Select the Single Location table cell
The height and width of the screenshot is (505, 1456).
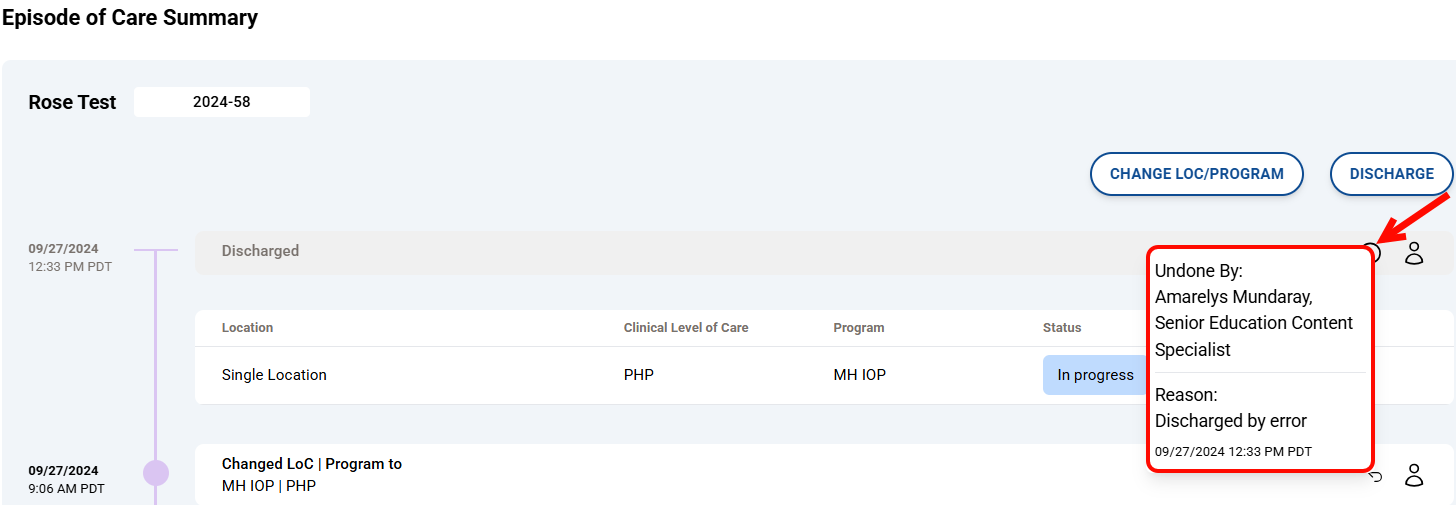pos(274,375)
